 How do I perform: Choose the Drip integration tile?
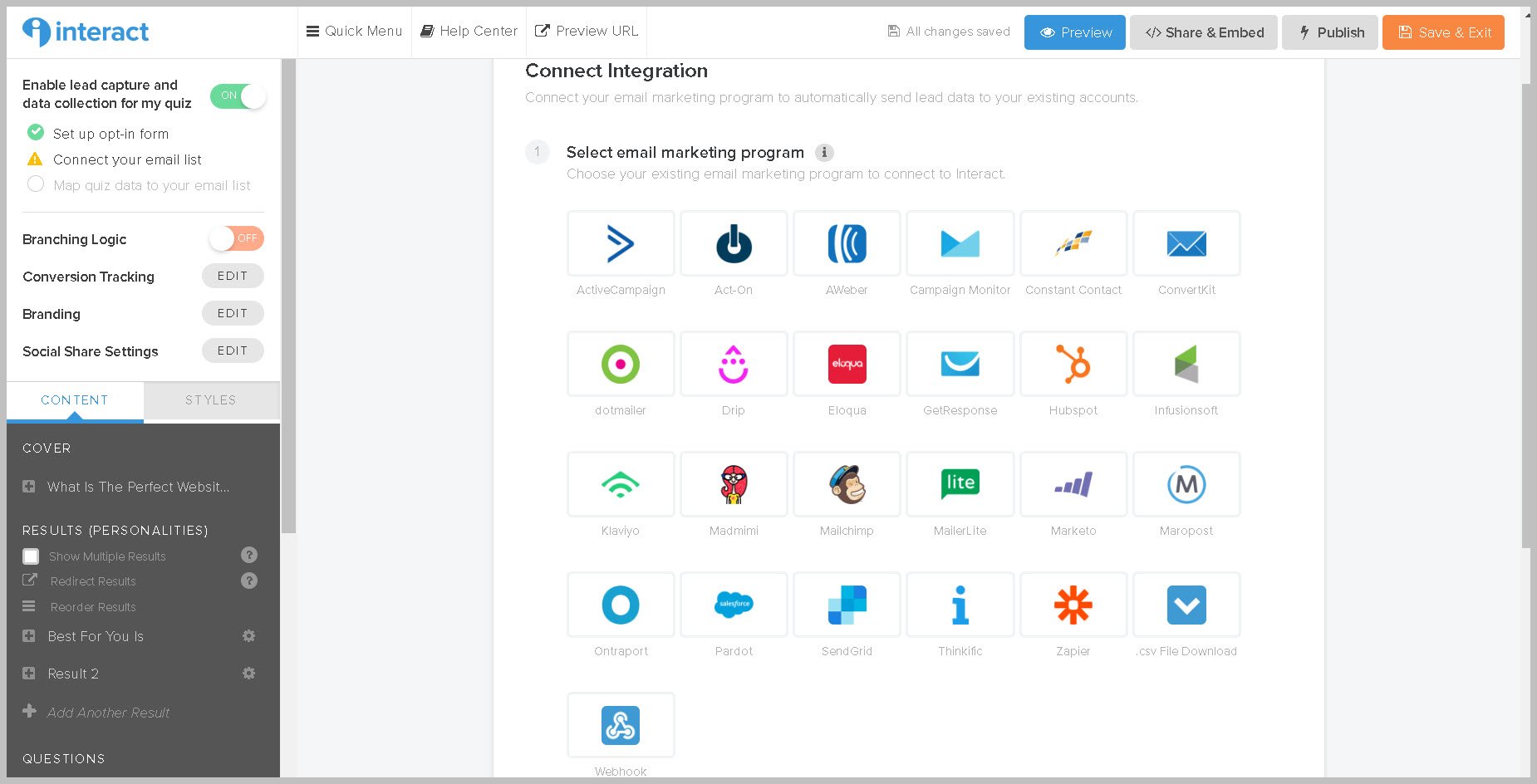[734, 364]
